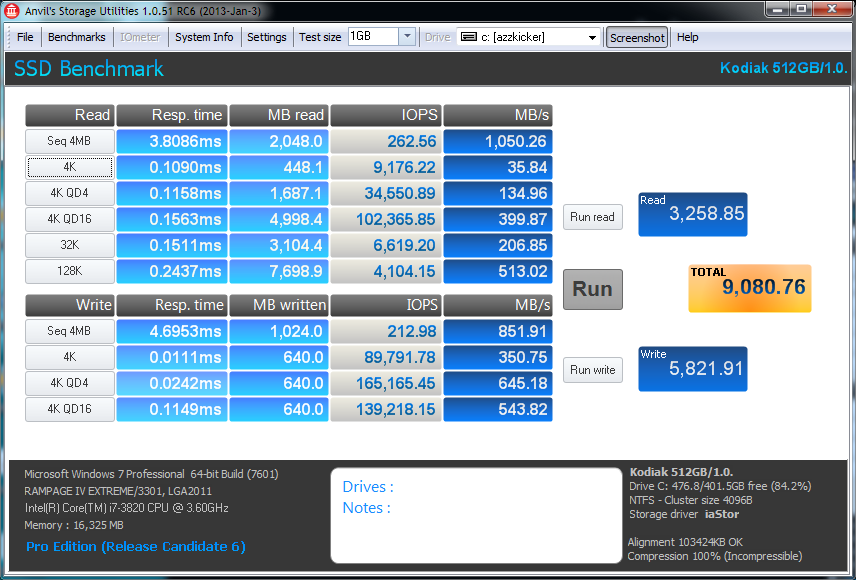
Task: Click the 1,050.26 MB/s read value
Action: 498,141
